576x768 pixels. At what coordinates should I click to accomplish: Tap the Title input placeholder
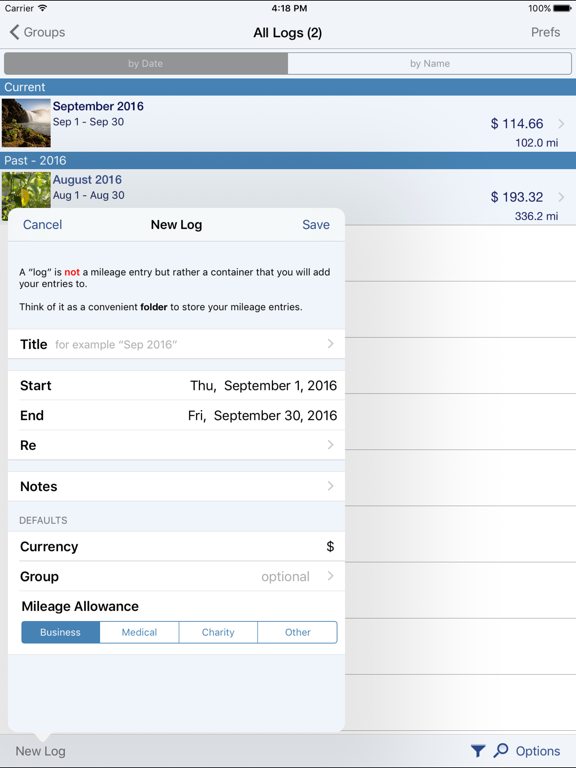coord(116,345)
